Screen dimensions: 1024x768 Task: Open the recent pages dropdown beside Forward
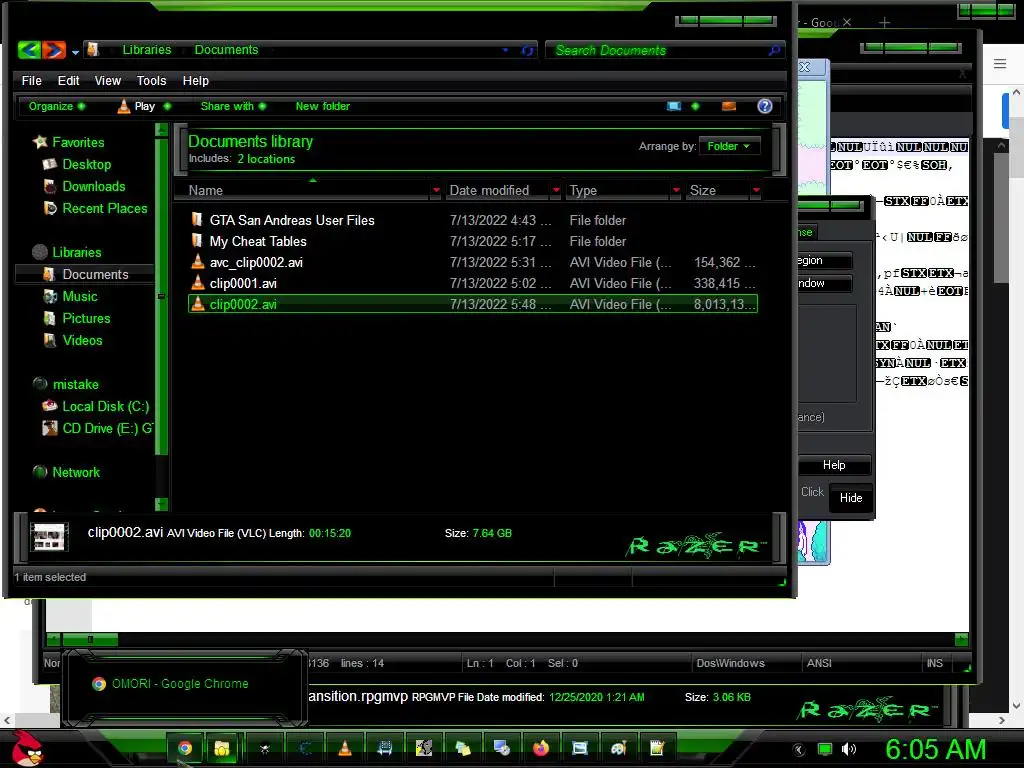(x=75, y=52)
